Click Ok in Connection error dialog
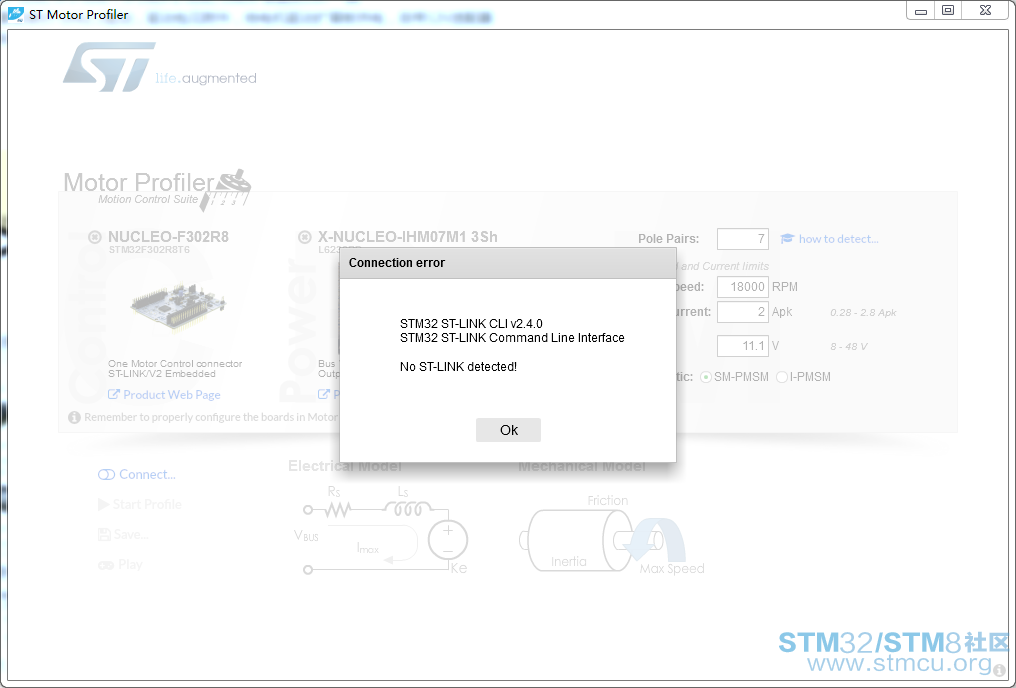This screenshot has width=1016, height=688. (508, 430)
